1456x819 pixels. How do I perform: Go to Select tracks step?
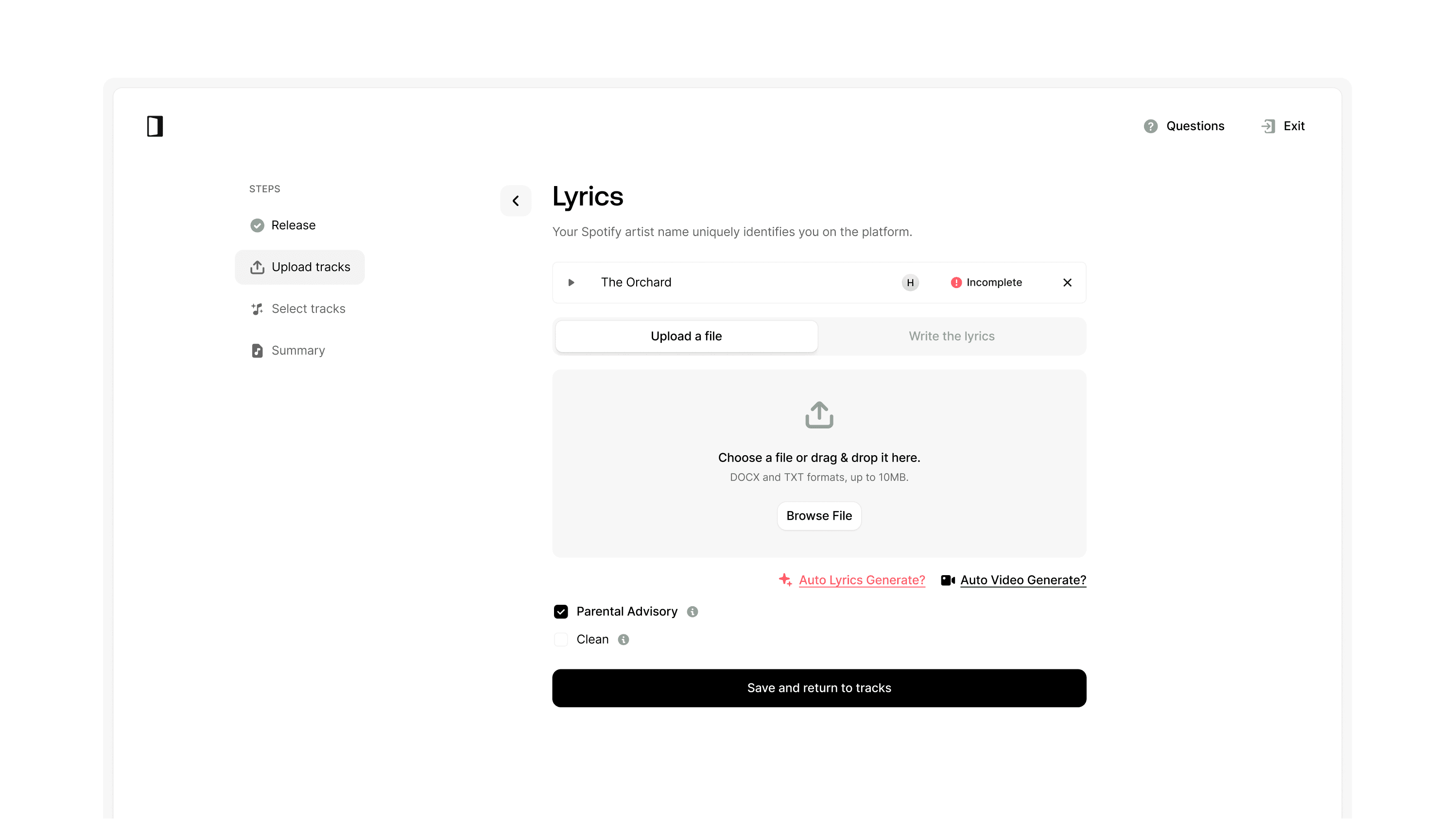(308, 308)
